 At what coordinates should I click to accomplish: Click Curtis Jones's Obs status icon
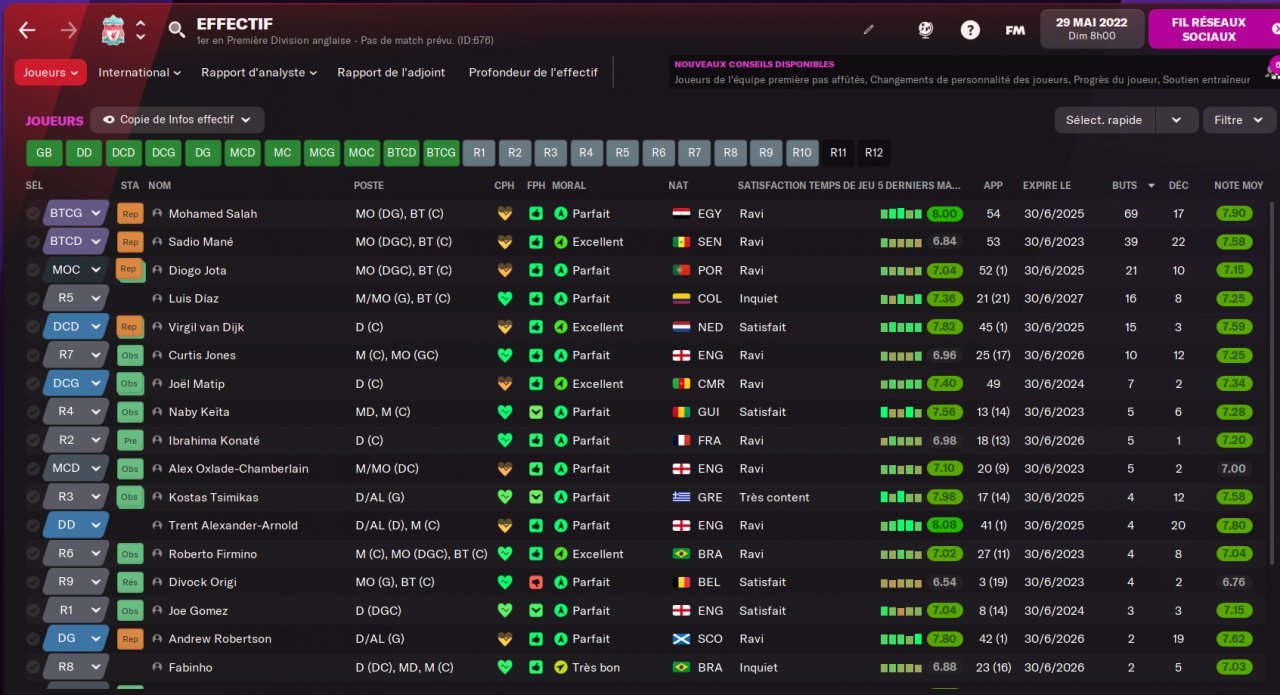130,355
